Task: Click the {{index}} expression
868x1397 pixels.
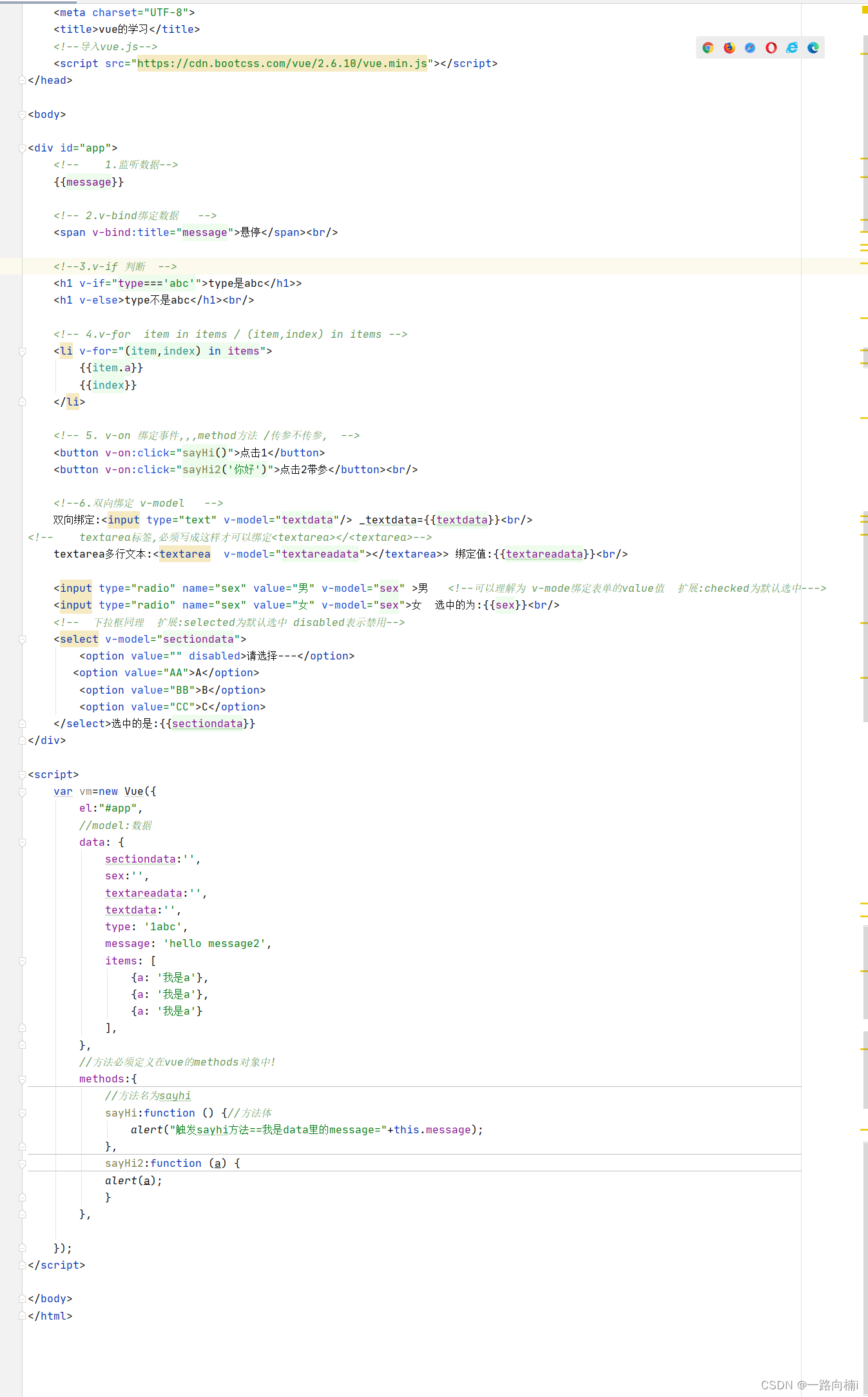Action: 108,385
